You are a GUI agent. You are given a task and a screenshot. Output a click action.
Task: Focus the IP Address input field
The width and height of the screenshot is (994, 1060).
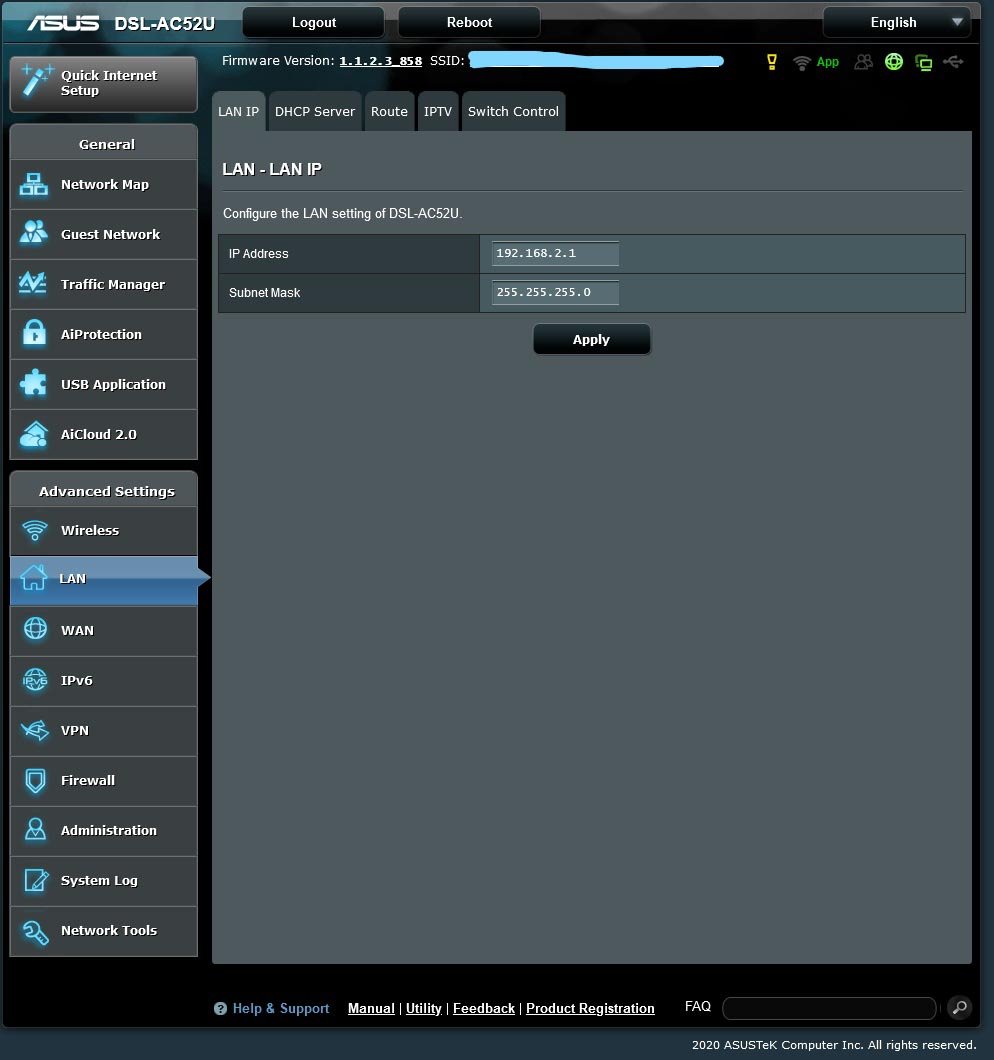point(555,254)
